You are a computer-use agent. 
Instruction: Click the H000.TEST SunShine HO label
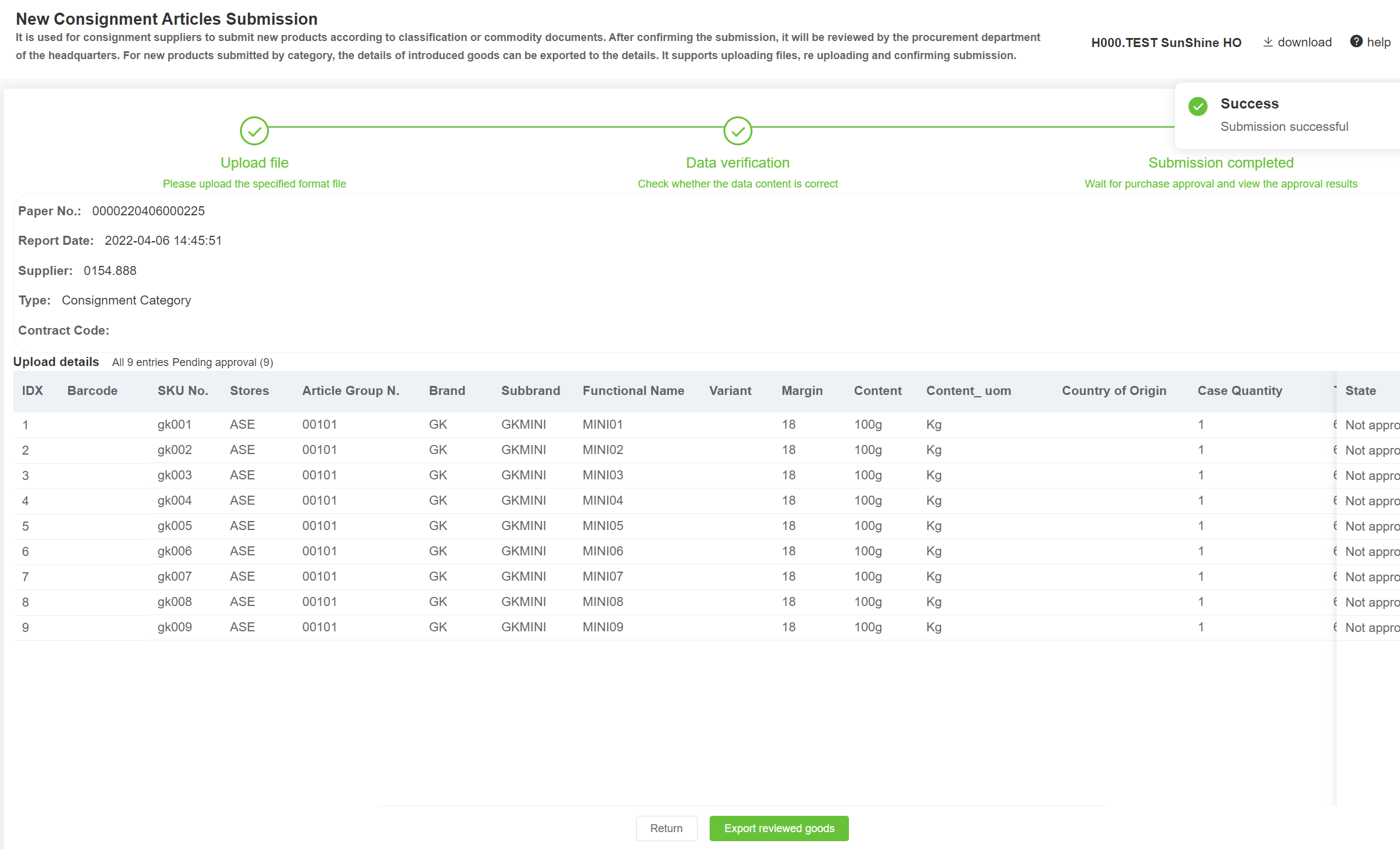pyautogui.click(x=1166, y=42)
